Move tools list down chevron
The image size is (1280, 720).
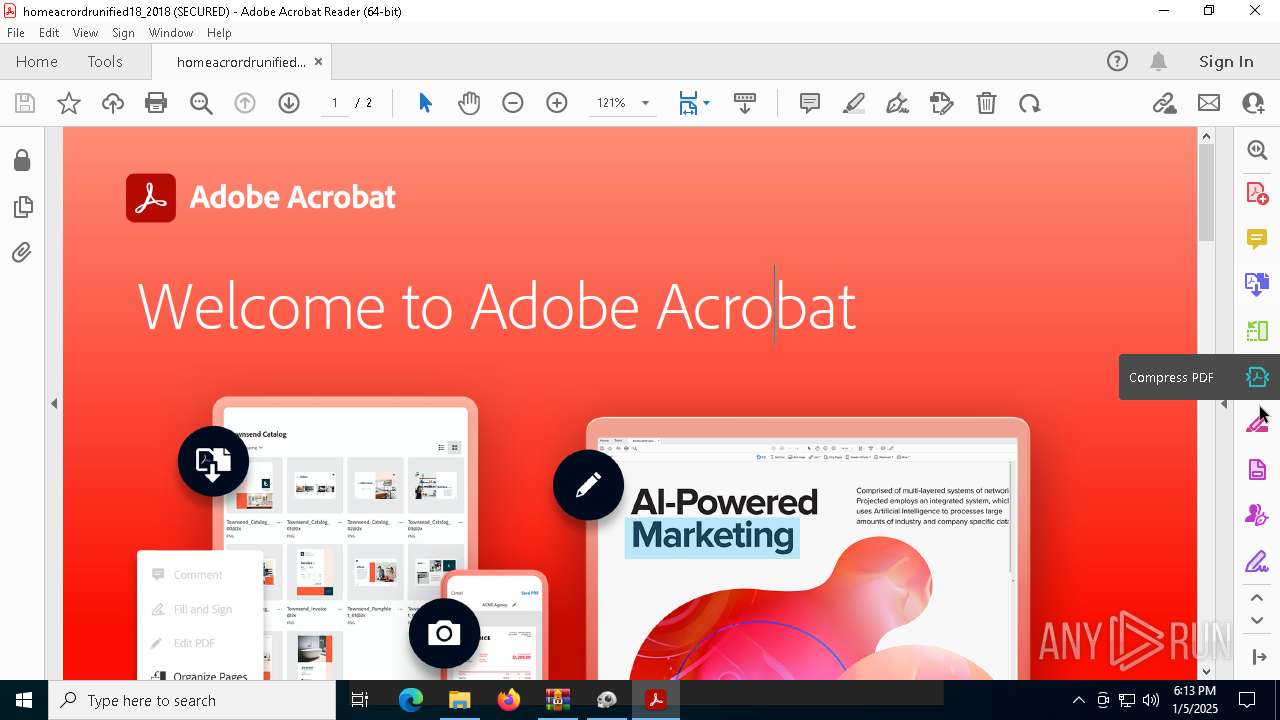tap(1257, 621)
